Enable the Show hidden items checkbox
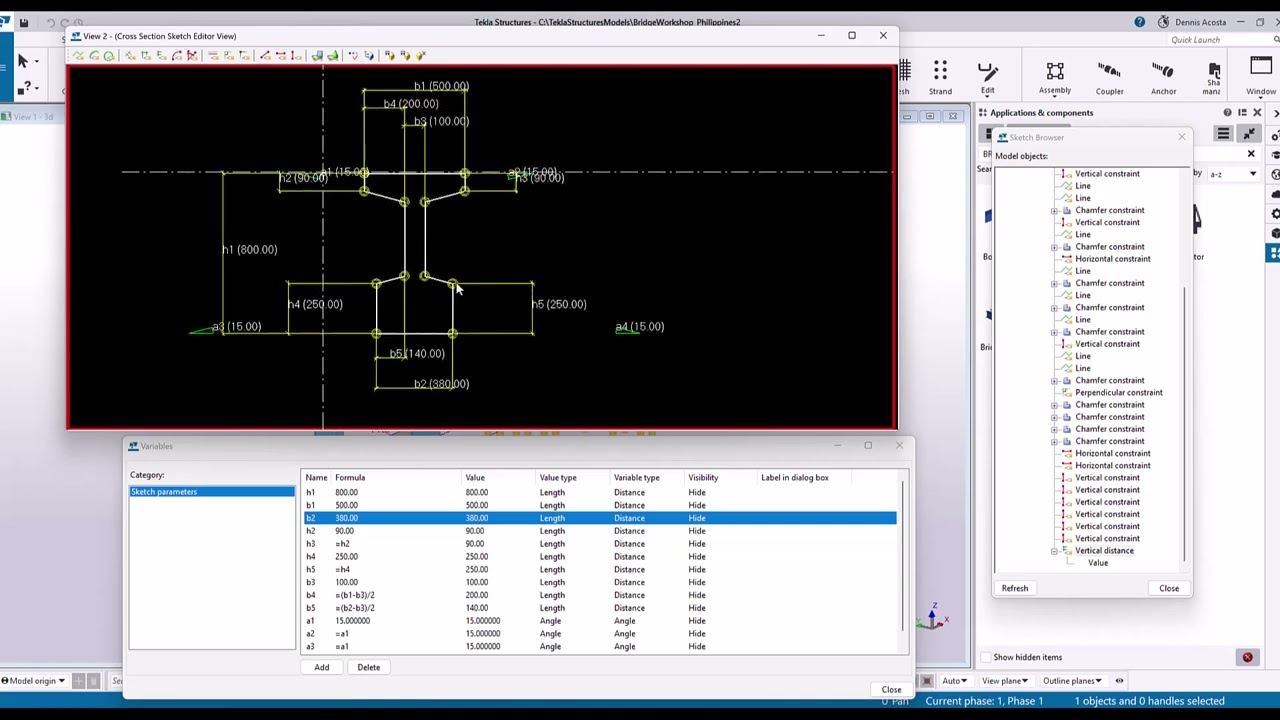 [986, 657]
